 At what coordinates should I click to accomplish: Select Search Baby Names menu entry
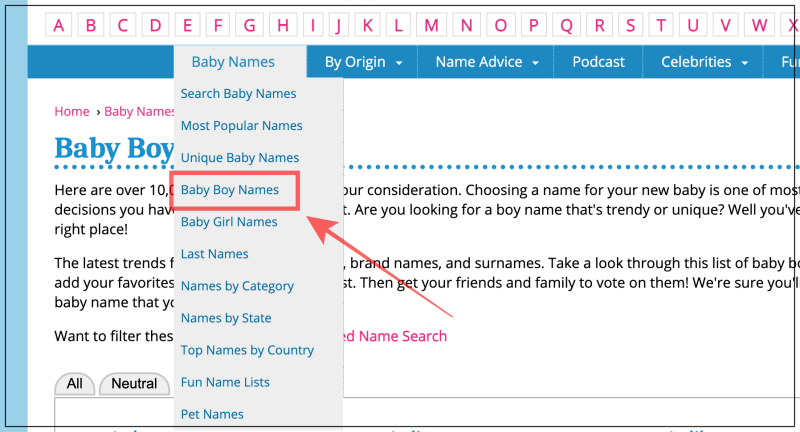(x=238, y=94)
